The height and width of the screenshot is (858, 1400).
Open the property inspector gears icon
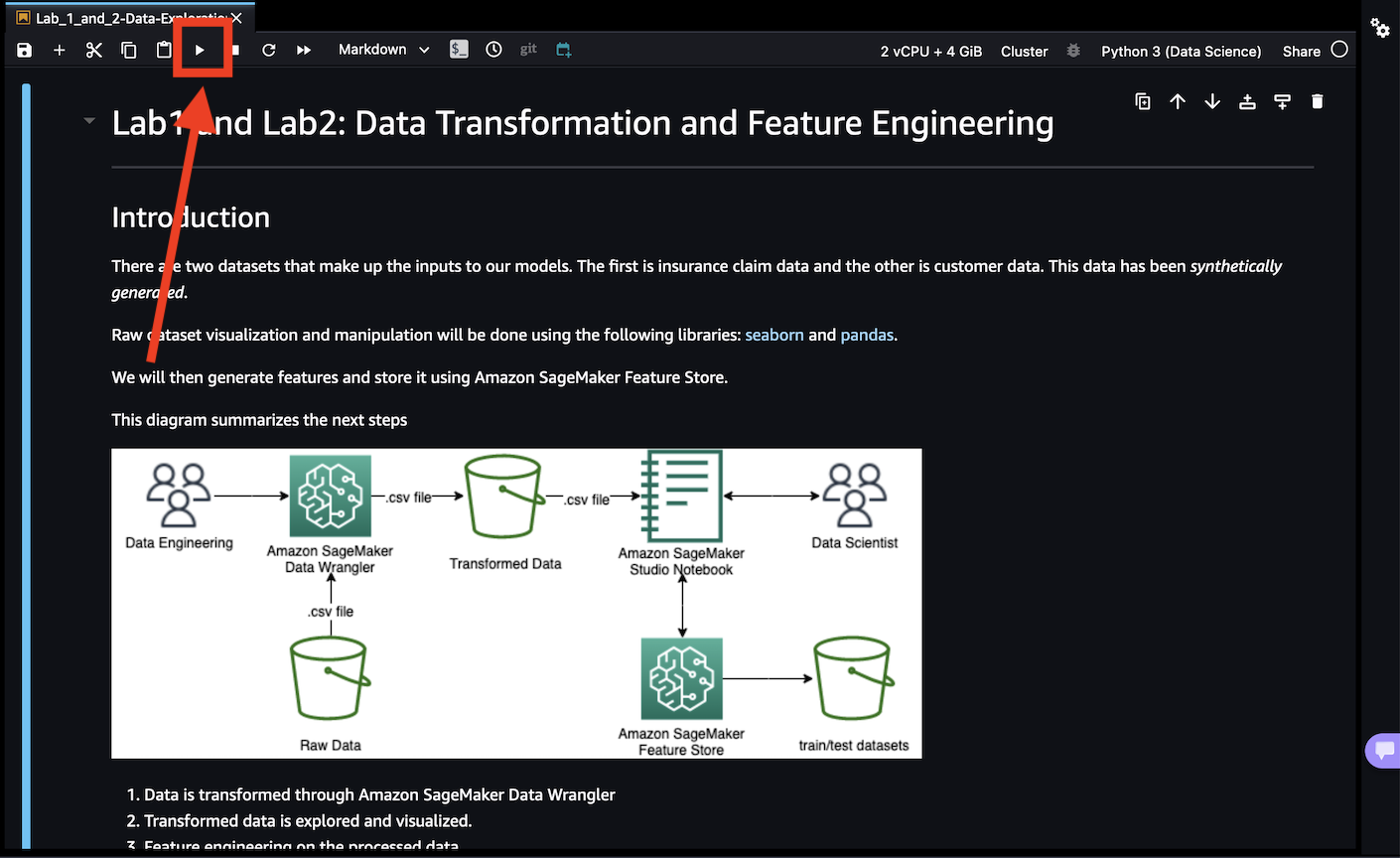1380,28
